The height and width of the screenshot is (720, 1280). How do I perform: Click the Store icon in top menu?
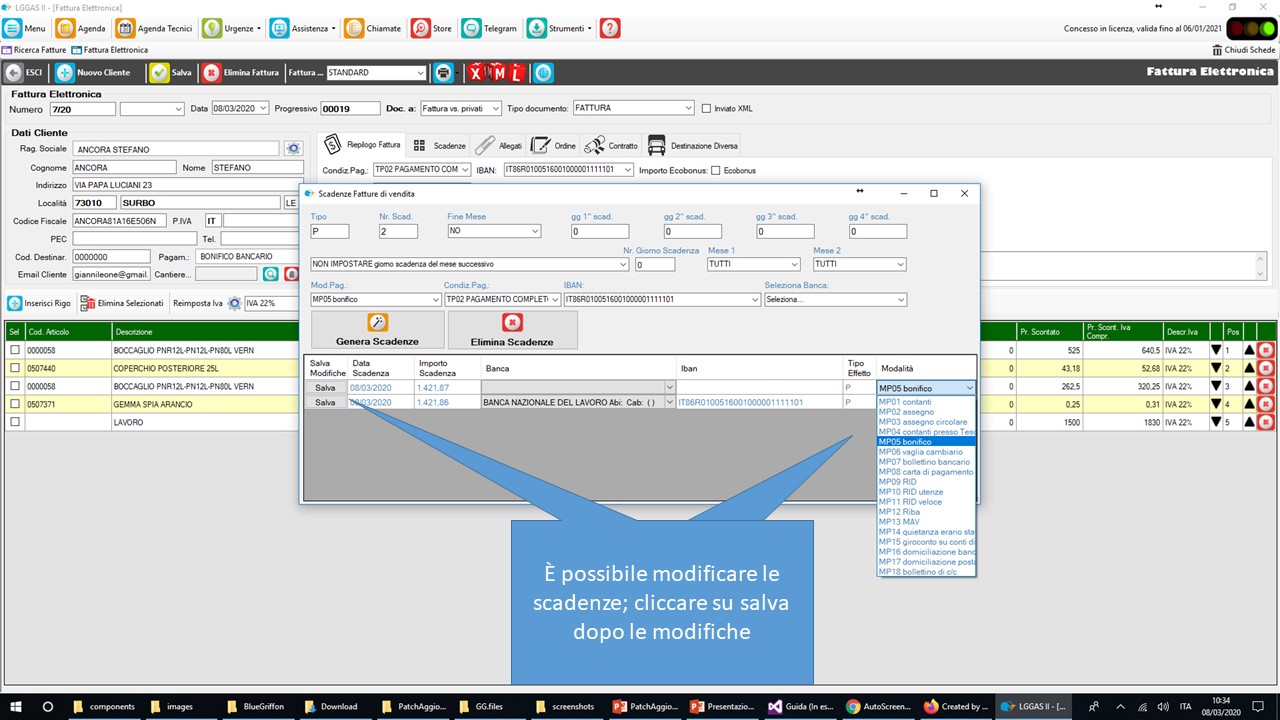(421, 29)
